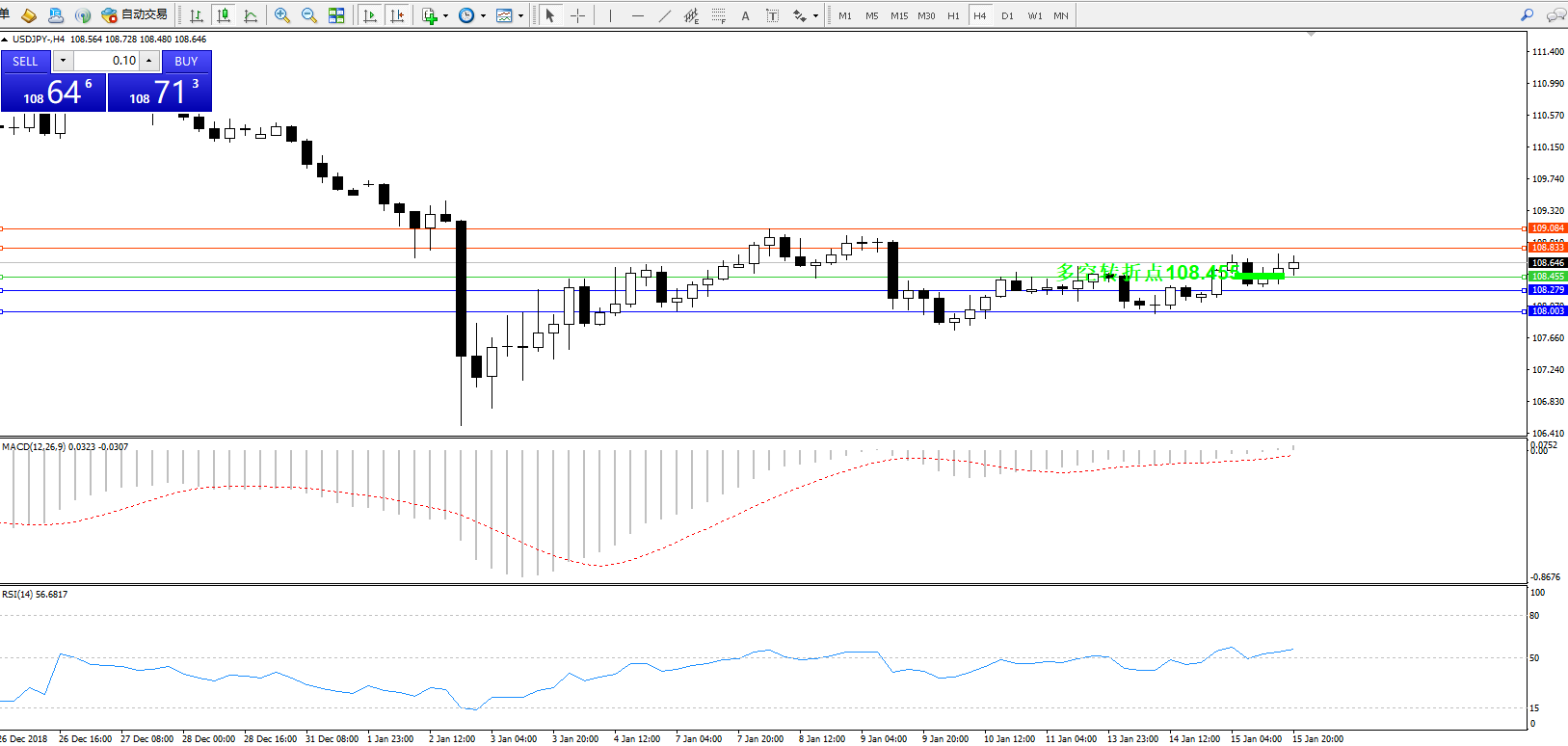Click the zoom in magnifier icon
The height and width of the screenshot is (746, 1568).
pyautogui.click(x=281, y=15)
